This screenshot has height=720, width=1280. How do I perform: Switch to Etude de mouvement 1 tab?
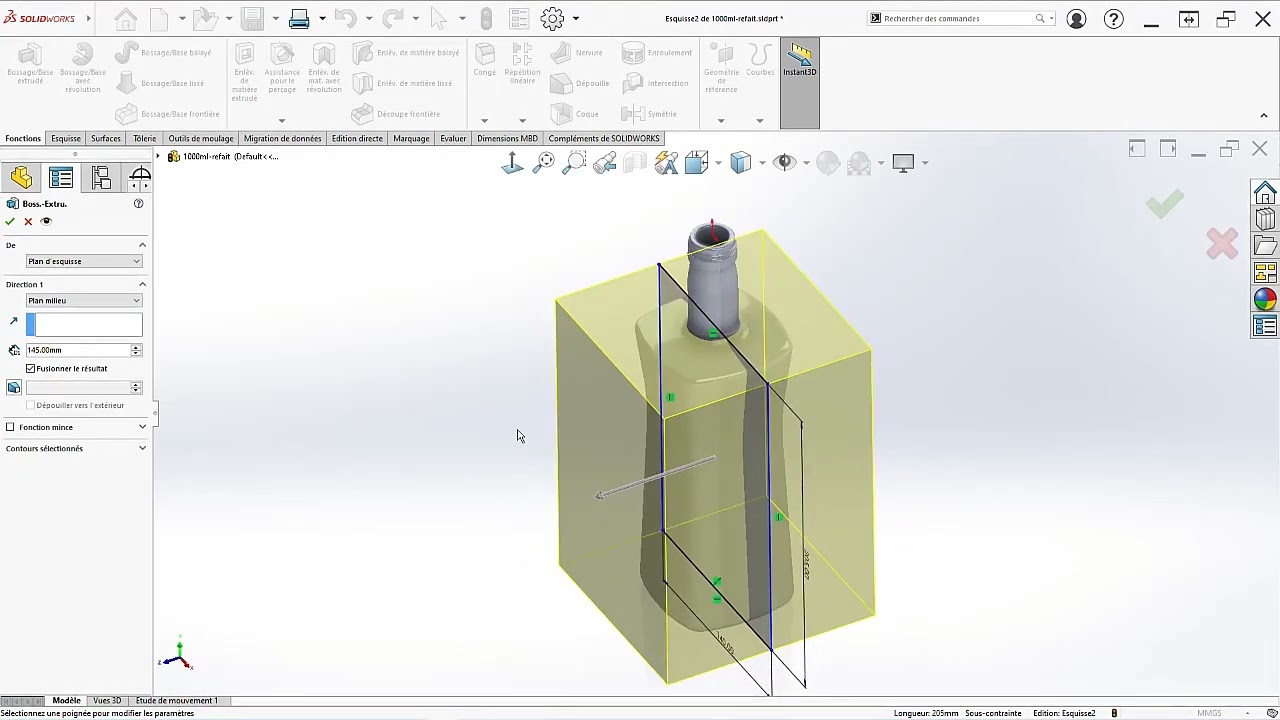click(x=176, y=700)
